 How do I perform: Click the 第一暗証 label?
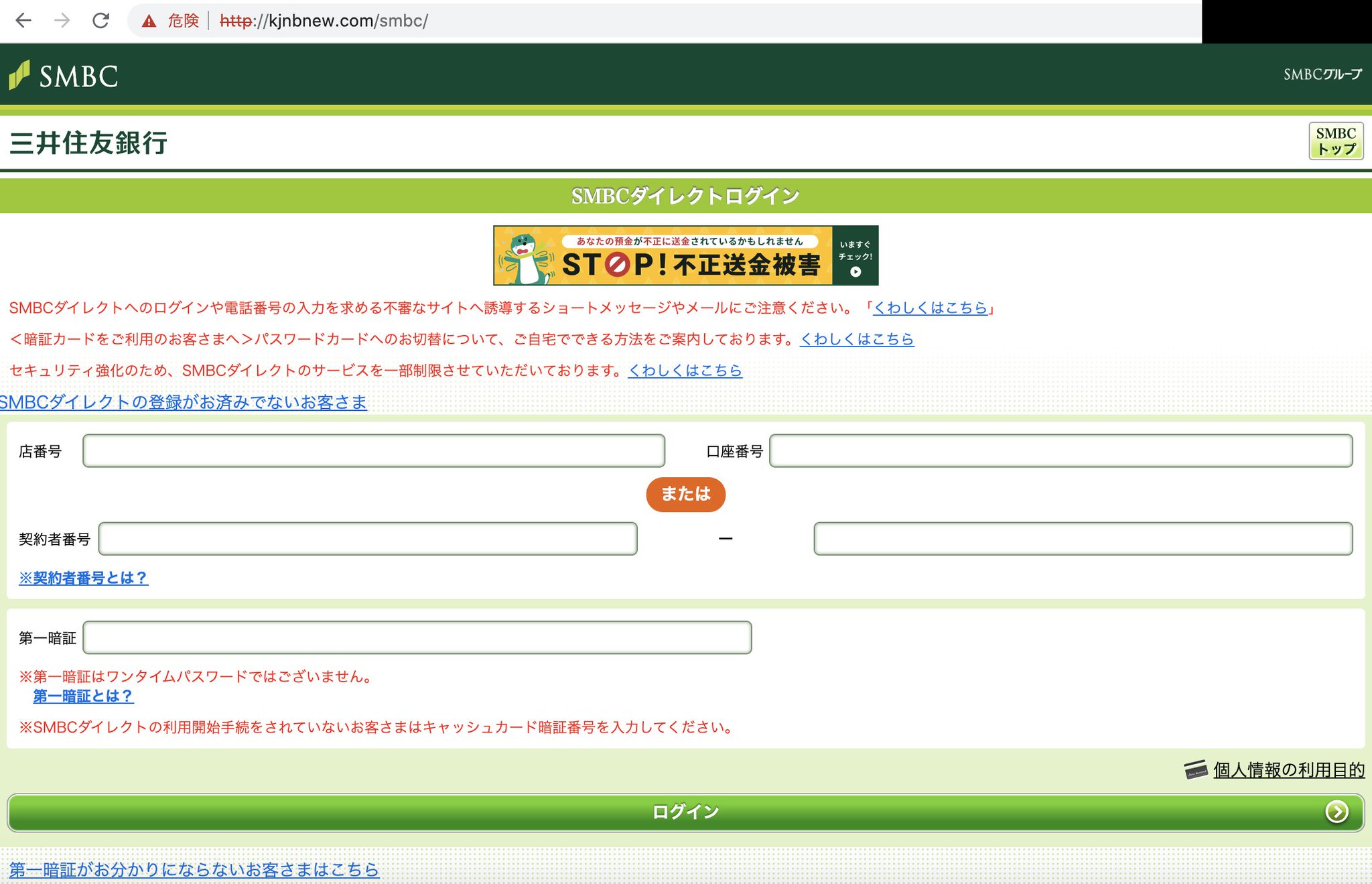click(x=48, y=638)
